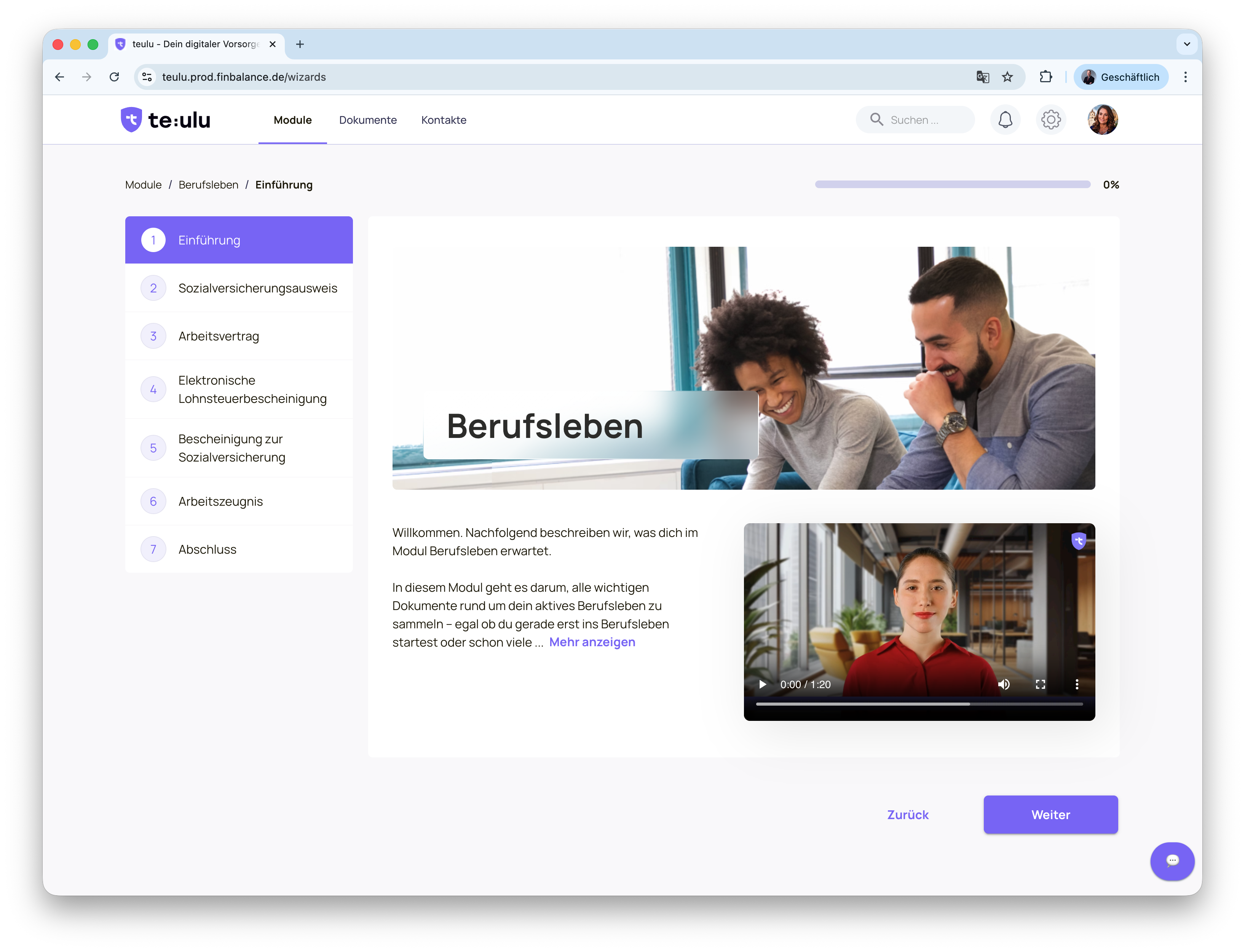Open the video's three-dot options menu
Viewport: 1245px width, 952px height.
(x=1077, y=684)
